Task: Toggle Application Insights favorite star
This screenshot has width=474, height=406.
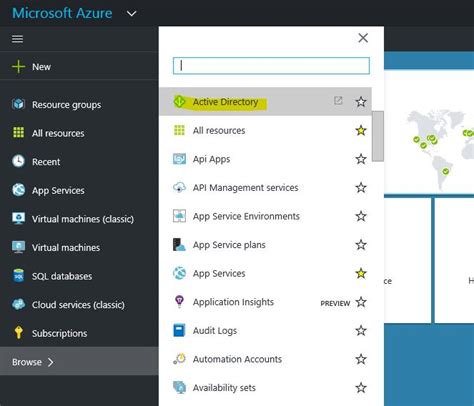Action: [x=361, y=302]
